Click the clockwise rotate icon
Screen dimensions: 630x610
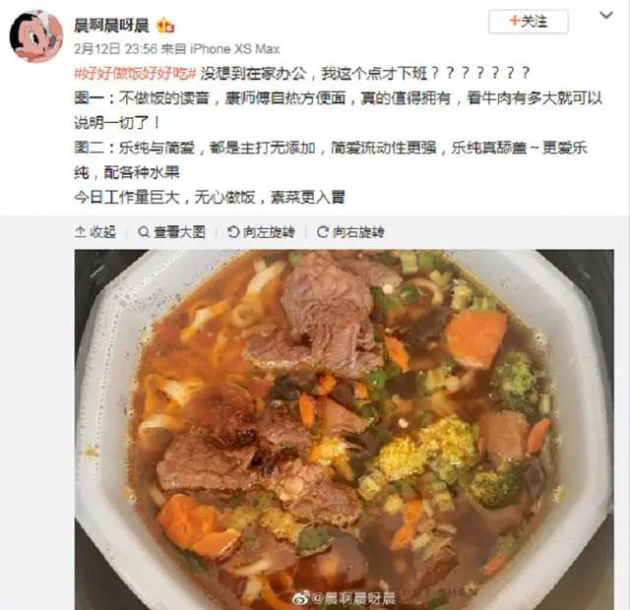(x=323, y=232)
